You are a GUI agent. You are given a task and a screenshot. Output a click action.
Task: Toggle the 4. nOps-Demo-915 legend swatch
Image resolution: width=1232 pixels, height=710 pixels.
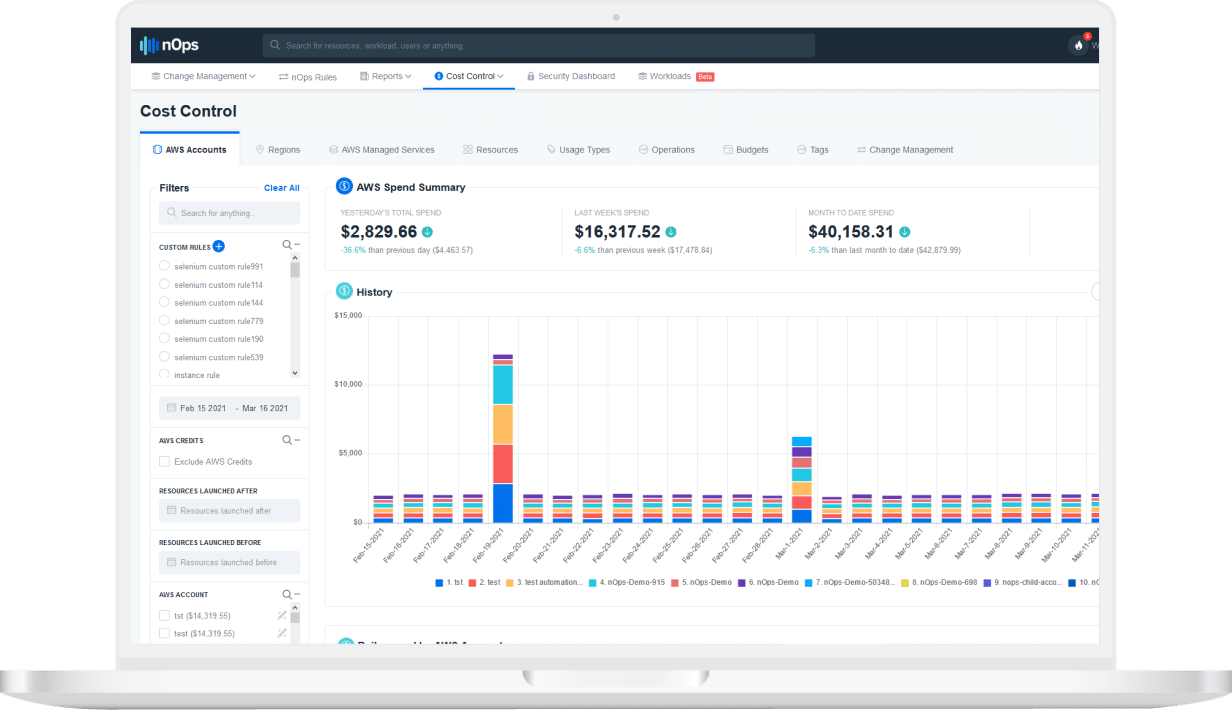pyautogui.click(x=593, y=582)
